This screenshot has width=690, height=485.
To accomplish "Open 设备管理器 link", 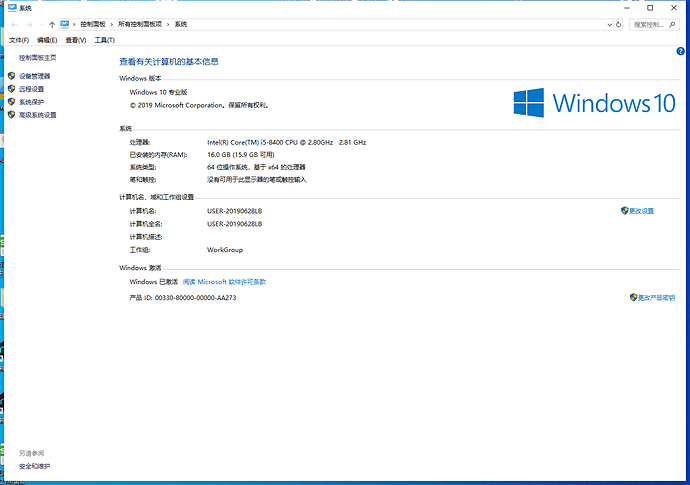I will coord(34,76).
